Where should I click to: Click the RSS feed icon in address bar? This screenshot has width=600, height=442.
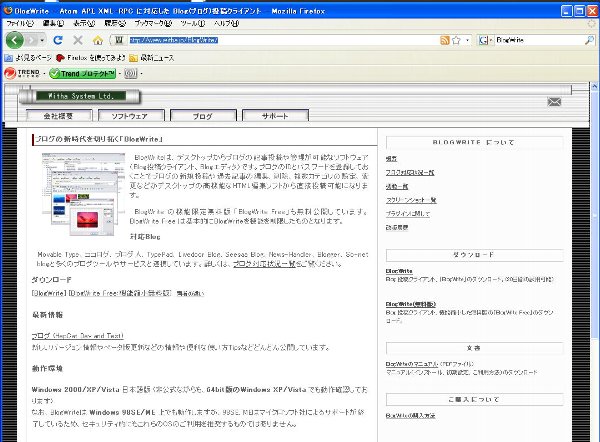pos(445,40)
